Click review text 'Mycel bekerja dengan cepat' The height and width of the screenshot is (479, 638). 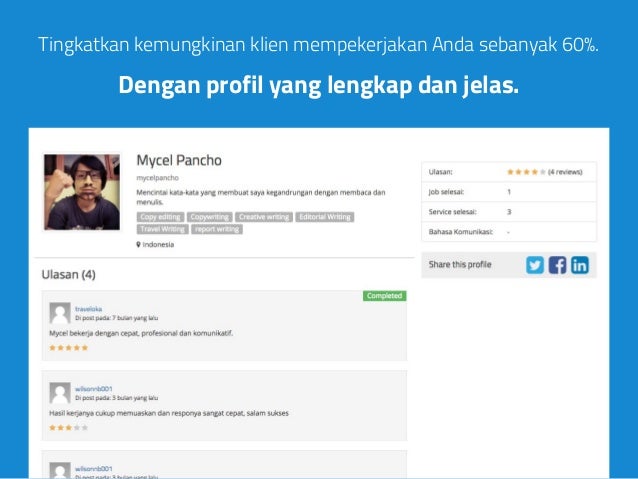141,333
